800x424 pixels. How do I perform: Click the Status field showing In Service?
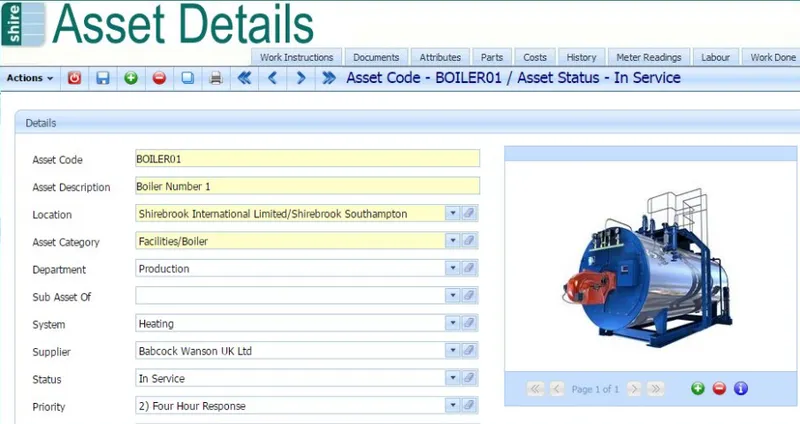pyautogui.click(x=290, y=378)
